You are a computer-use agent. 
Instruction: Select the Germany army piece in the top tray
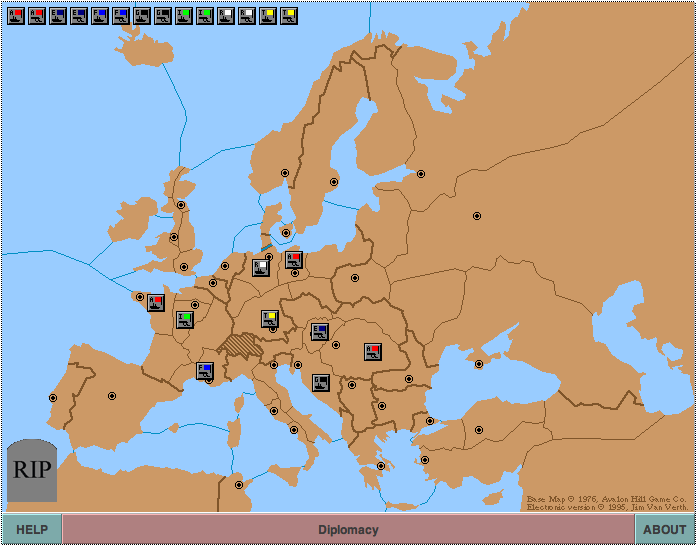(163, 16)
